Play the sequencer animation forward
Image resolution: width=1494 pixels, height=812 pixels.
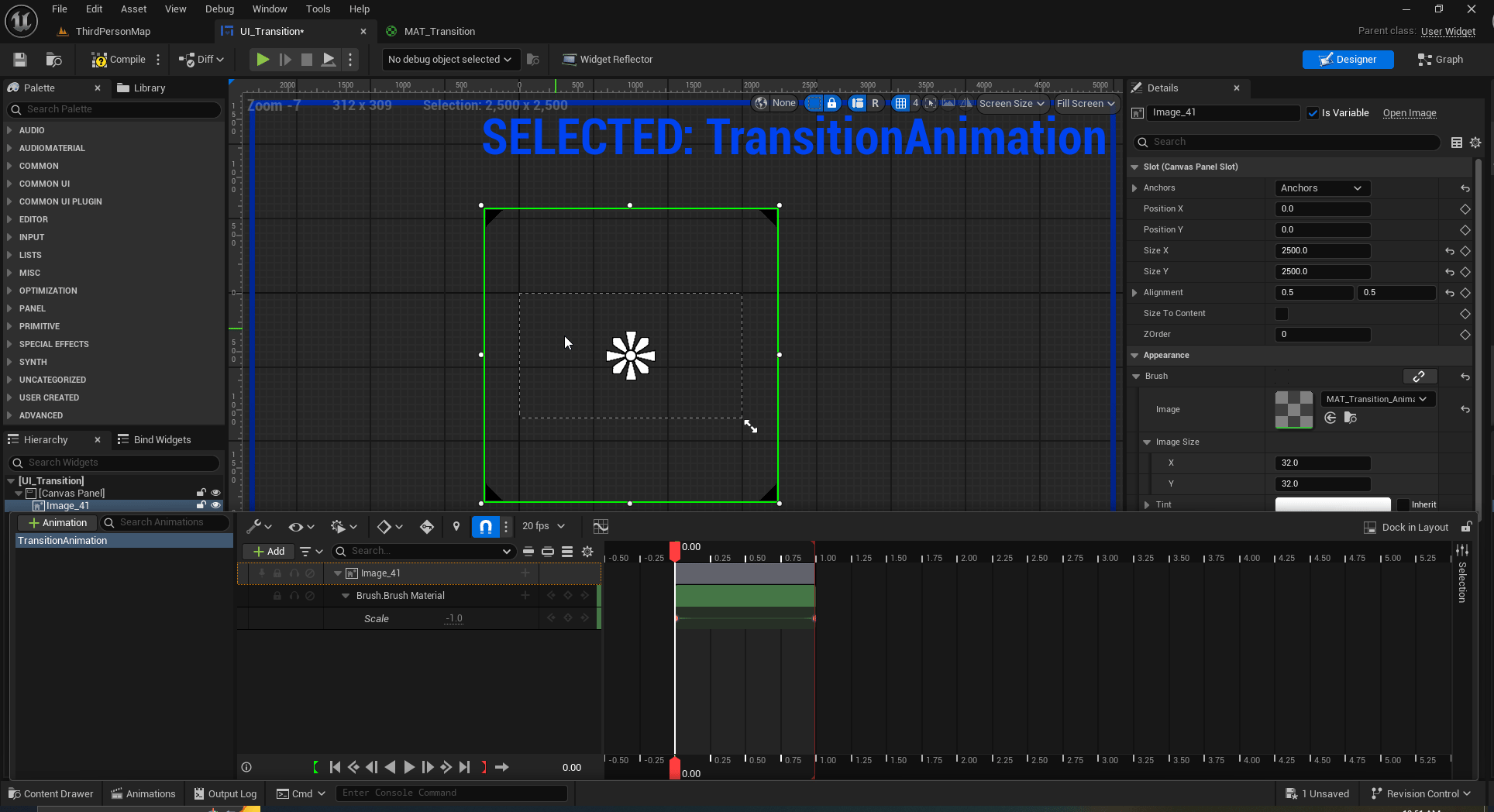pos(409,767)
